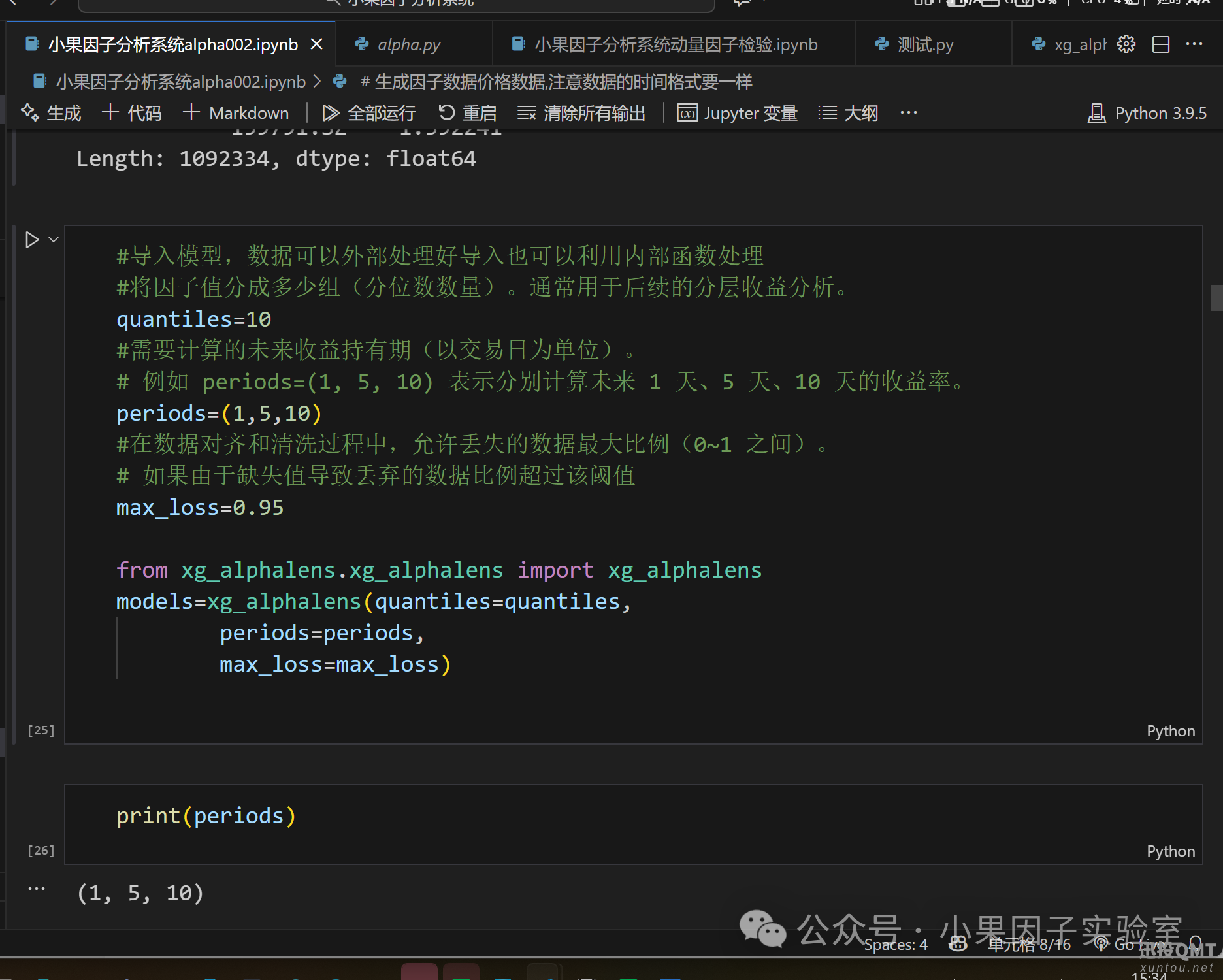This screenshot has width=1223, height=980.
Task: Add a new 代码 cell
Action: click(x=132, y=113)
